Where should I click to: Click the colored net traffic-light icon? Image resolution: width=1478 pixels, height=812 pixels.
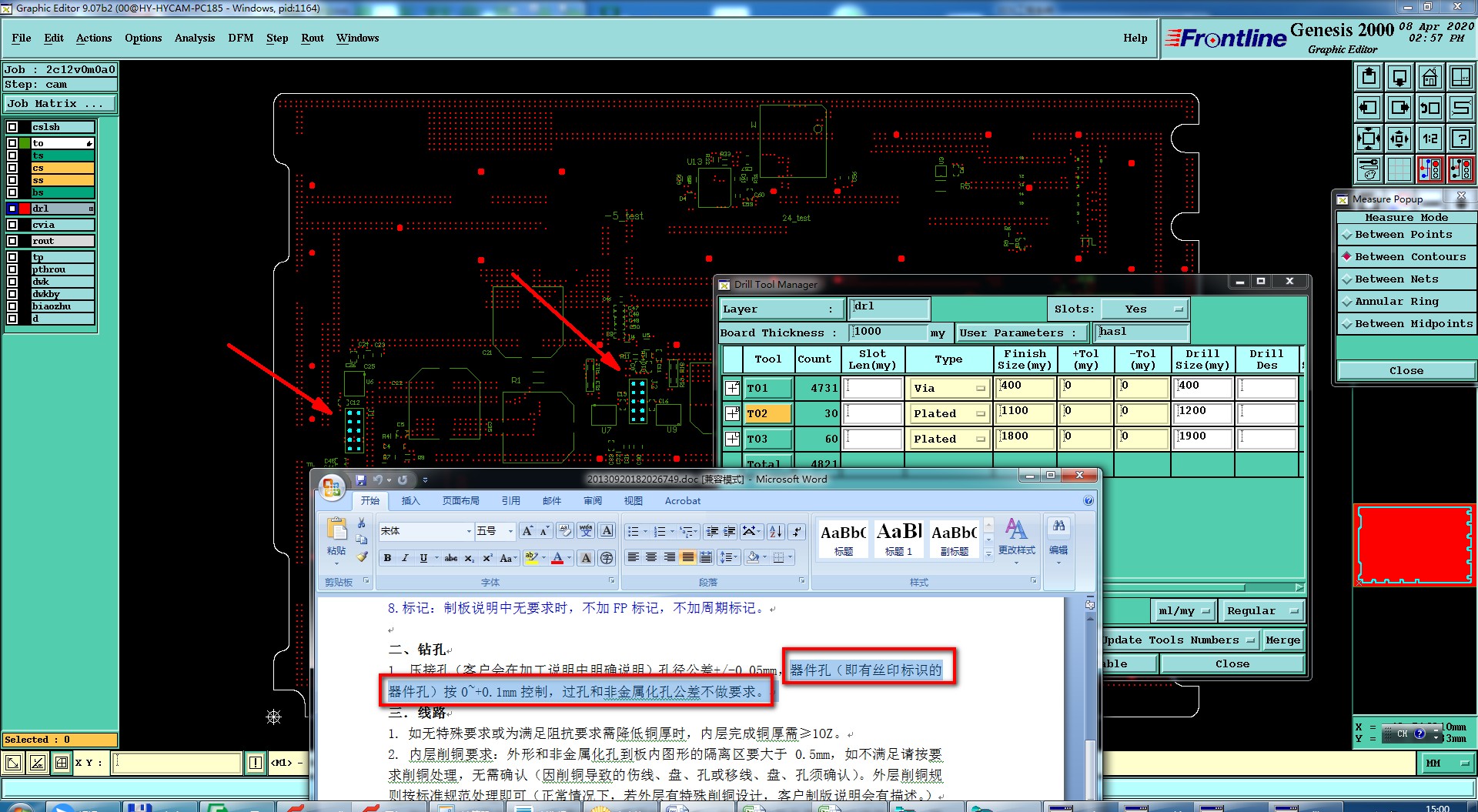point(1430,169)
